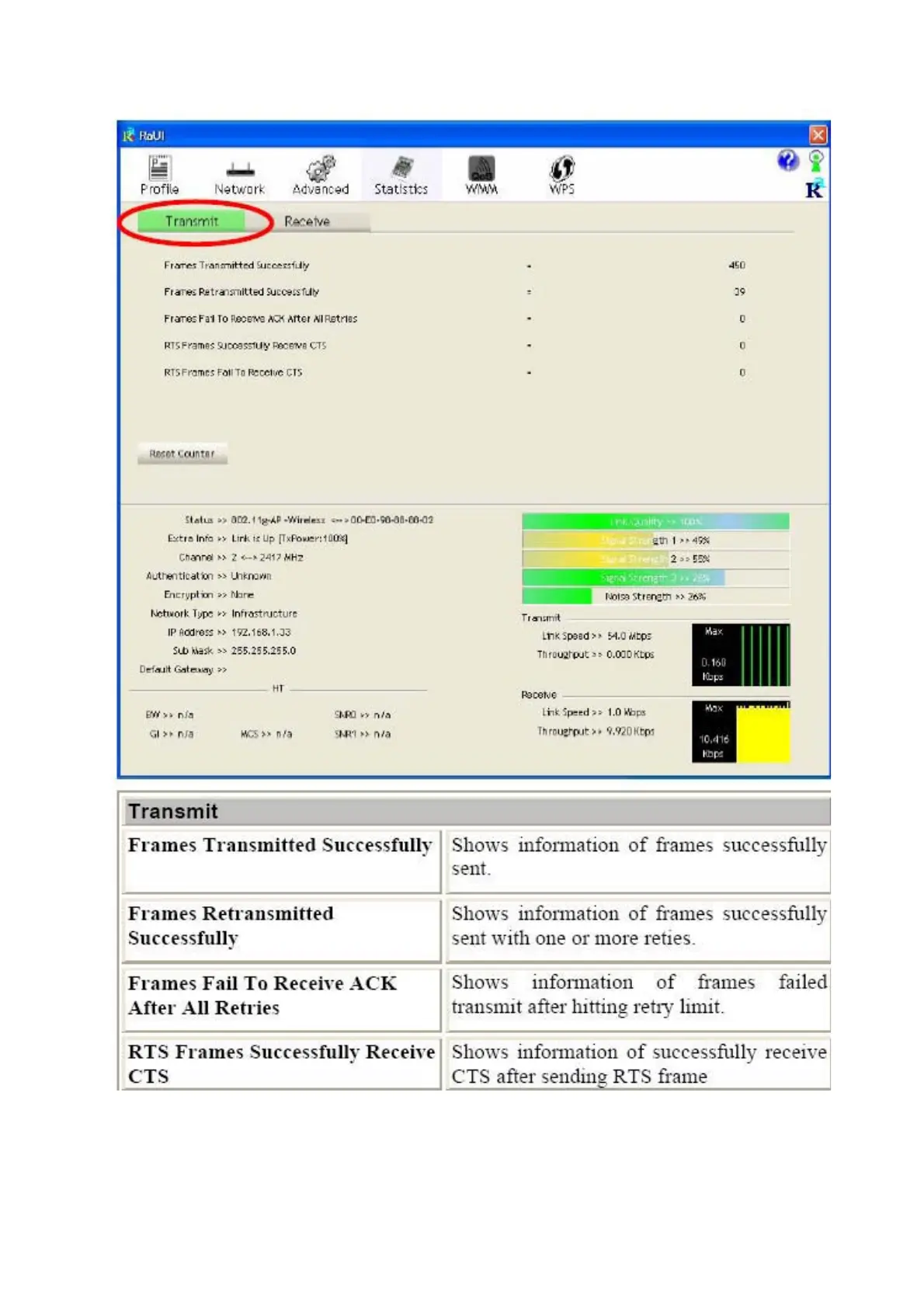Click the Ralink R logo icon

tap(815, 189)
